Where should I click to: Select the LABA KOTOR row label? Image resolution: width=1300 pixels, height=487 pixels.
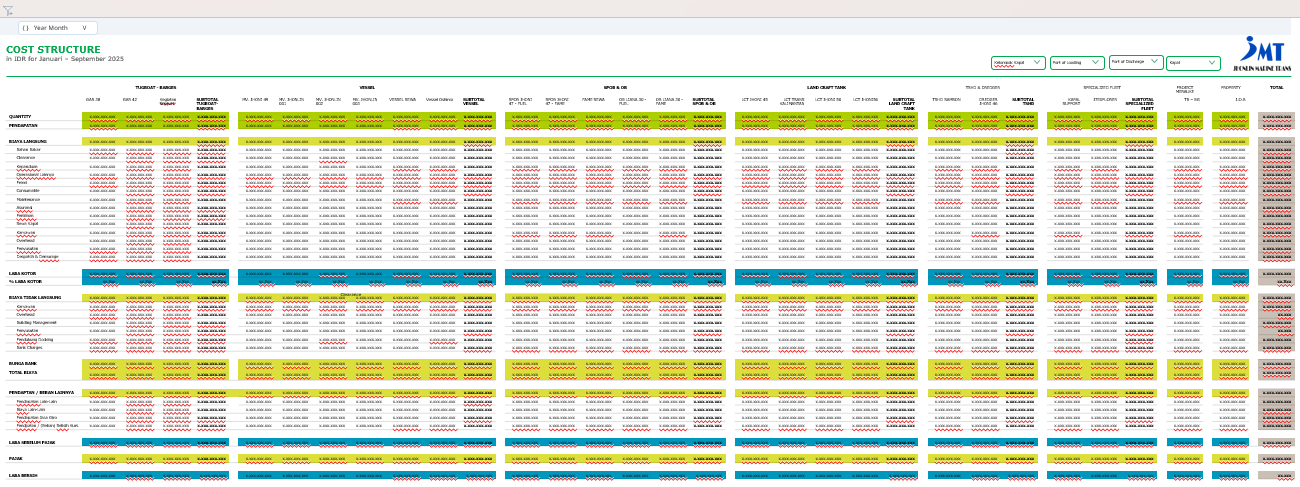tap(22, 273)
